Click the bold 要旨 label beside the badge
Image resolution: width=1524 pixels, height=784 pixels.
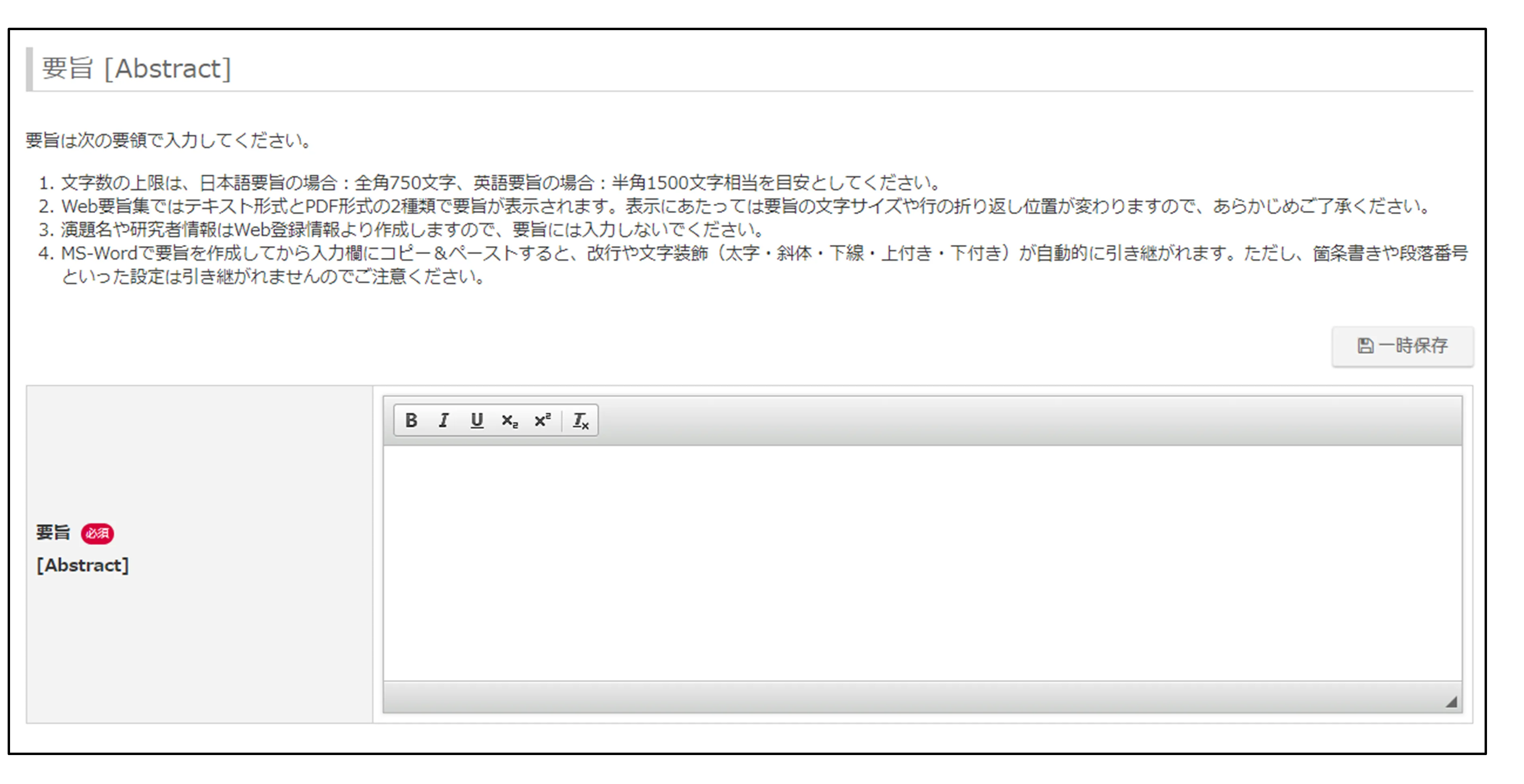click(x=53, y=533)
